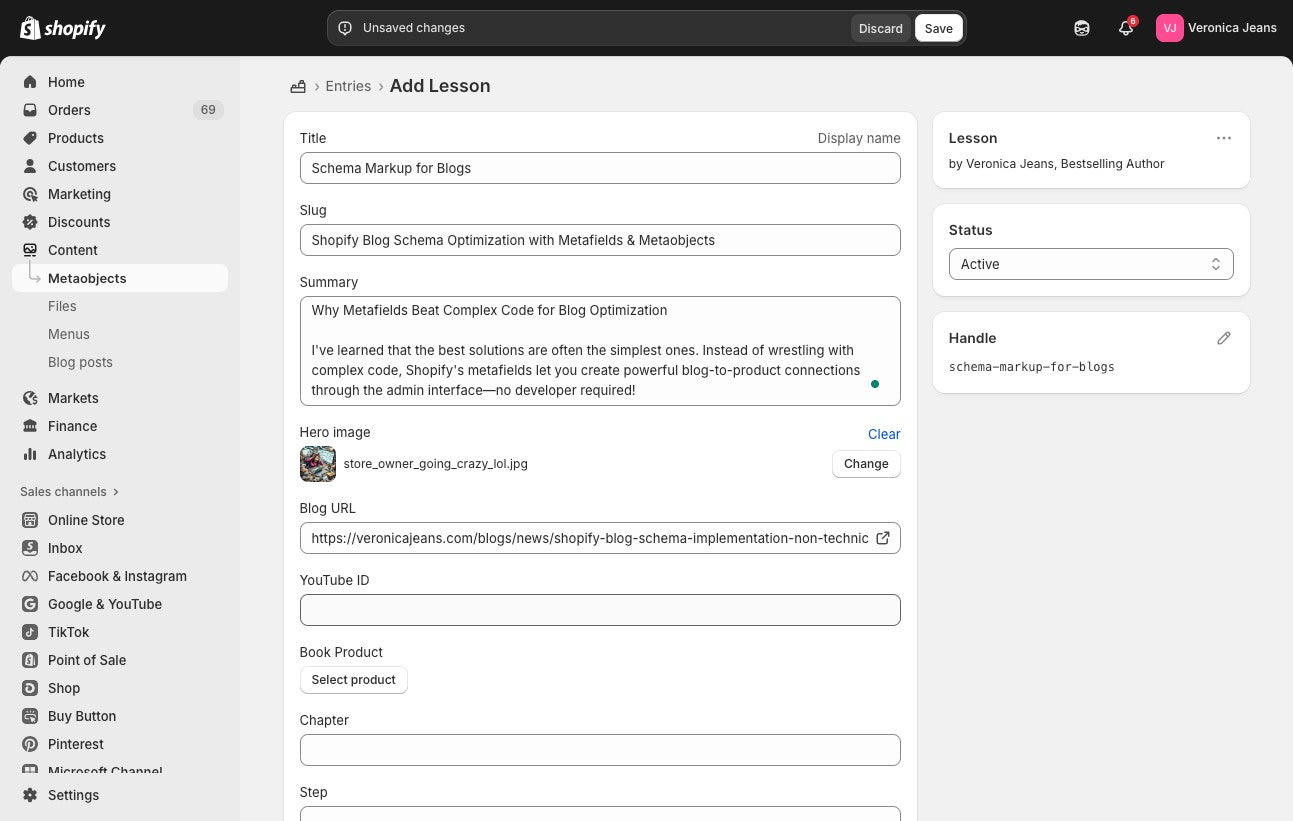Viewport: 1293px width, 821px height.
Task: Go to Entries in the breadcrumb
Action: 348,86
